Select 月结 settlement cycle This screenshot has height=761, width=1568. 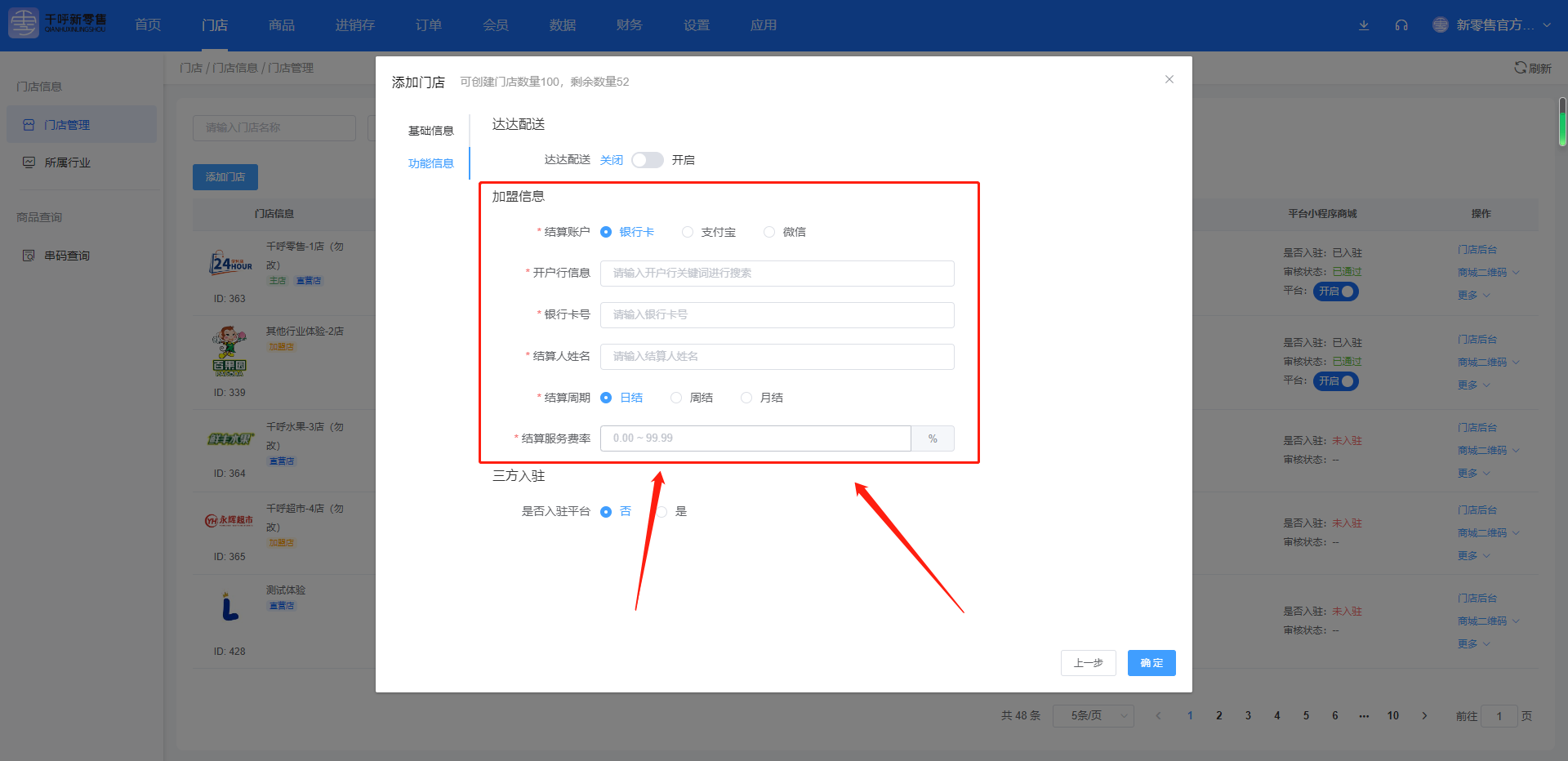(x=746, y=398)
